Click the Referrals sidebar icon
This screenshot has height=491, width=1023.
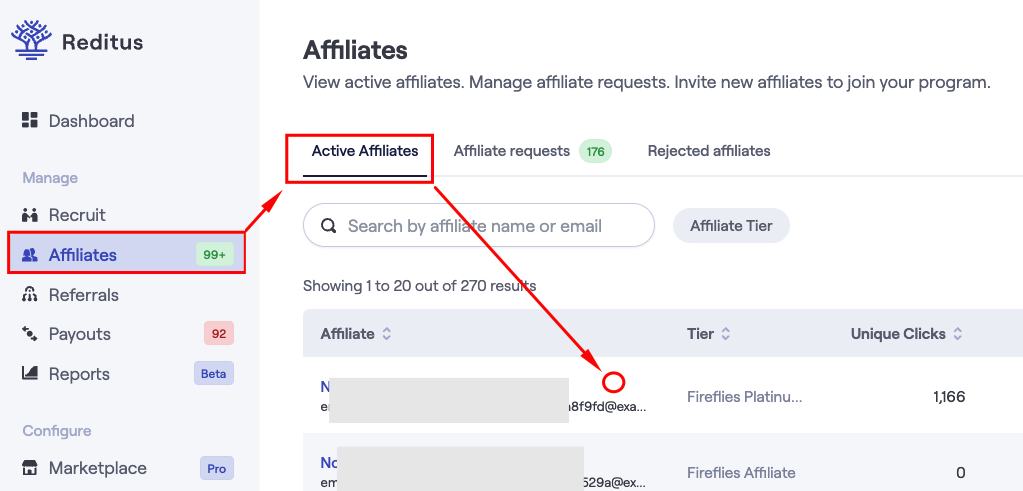pos(30,295)
